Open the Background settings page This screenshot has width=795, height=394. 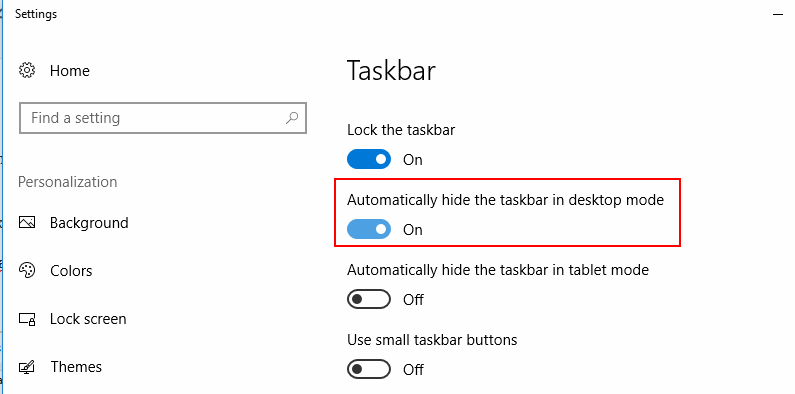tap(89, 223)
